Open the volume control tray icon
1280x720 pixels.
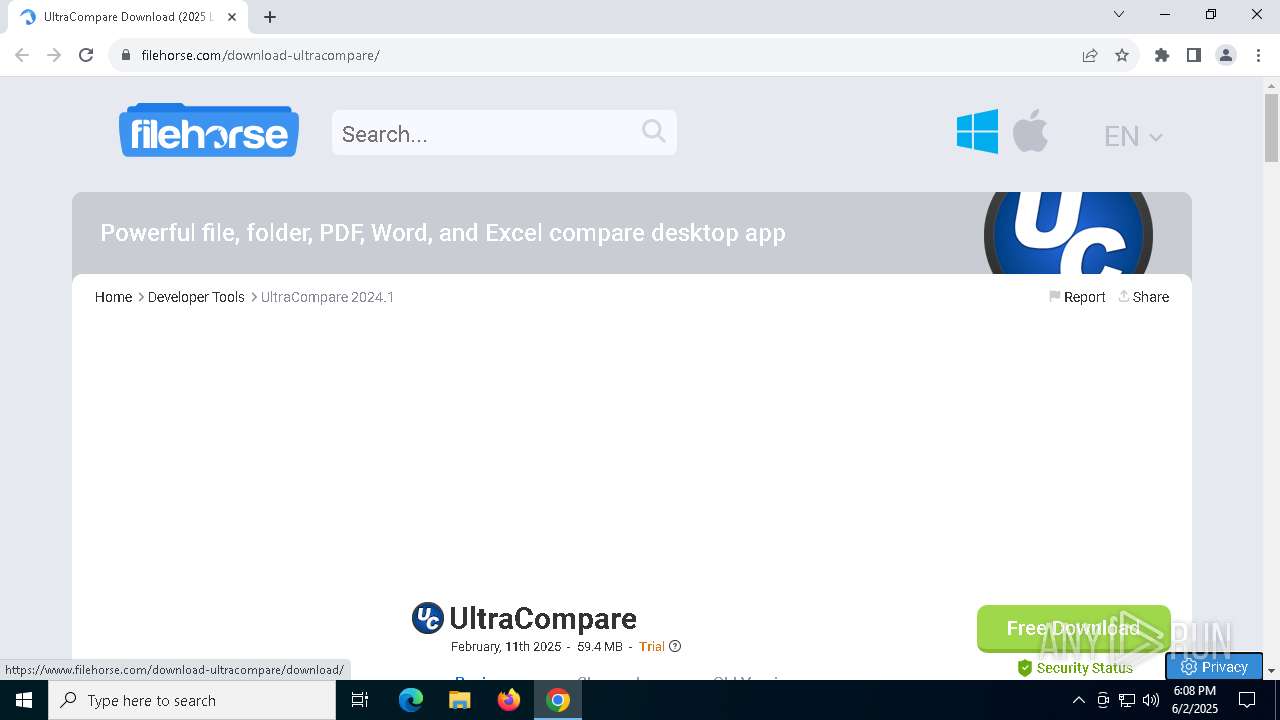click(1151, 700)
